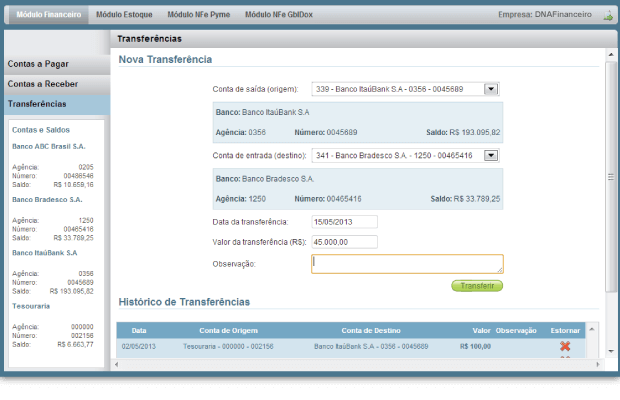This screenshot has height=400, width=620.
Task: Focus the Valor da transferência field
Action: 344,242
